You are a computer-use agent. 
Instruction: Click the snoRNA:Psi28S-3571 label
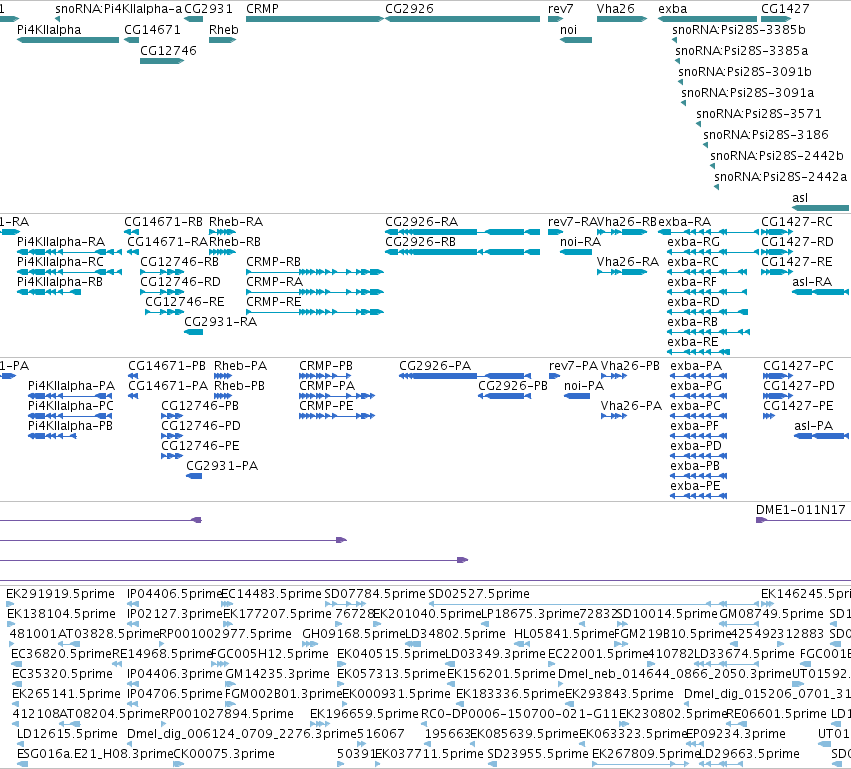tap(759, 114)
